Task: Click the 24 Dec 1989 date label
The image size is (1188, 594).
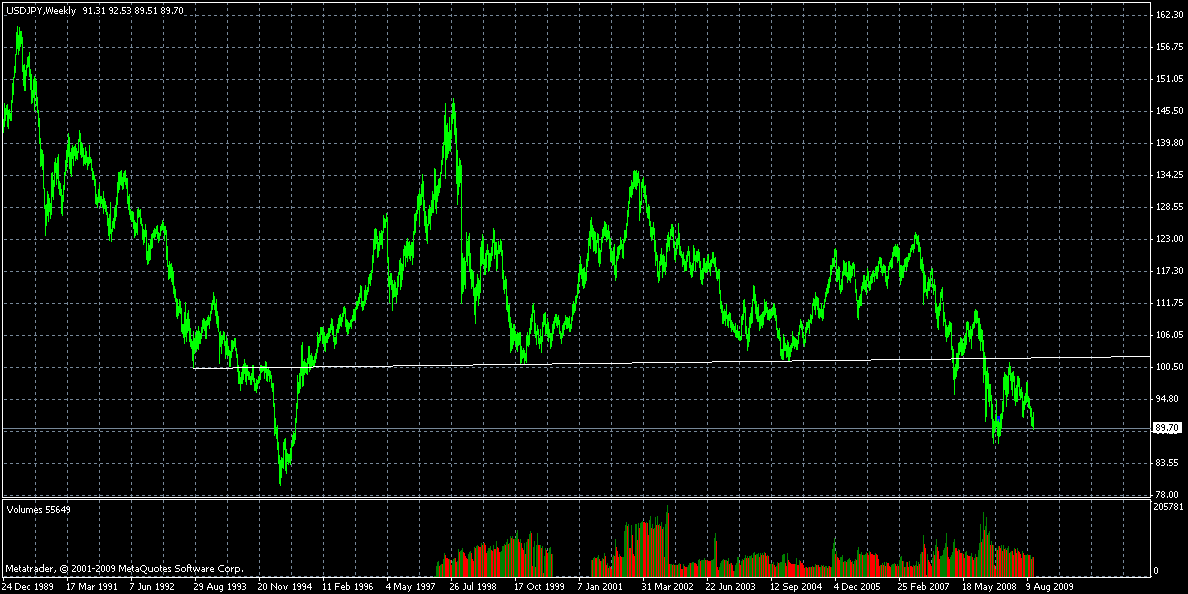Action: tap(27, 586)
